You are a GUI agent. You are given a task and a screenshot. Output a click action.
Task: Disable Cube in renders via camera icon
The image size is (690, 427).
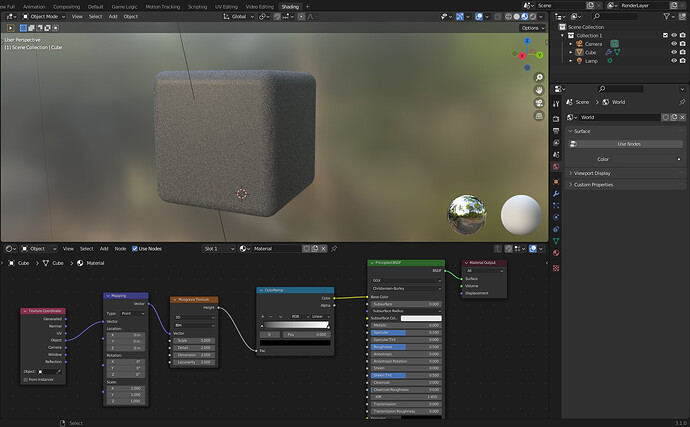pyautogui.click(x=683, y=52)
